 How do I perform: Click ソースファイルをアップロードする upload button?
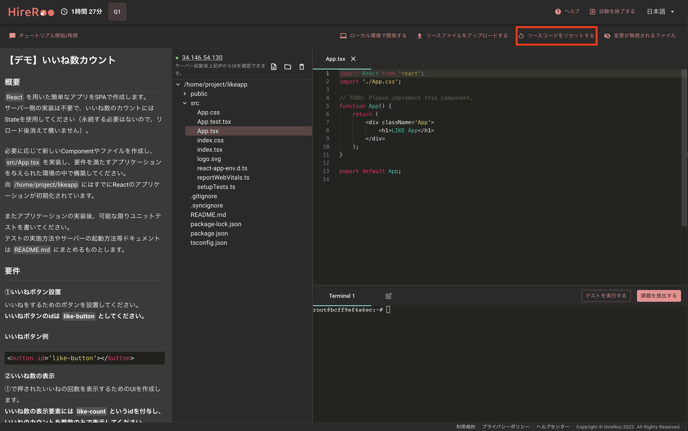pos(462,36)
